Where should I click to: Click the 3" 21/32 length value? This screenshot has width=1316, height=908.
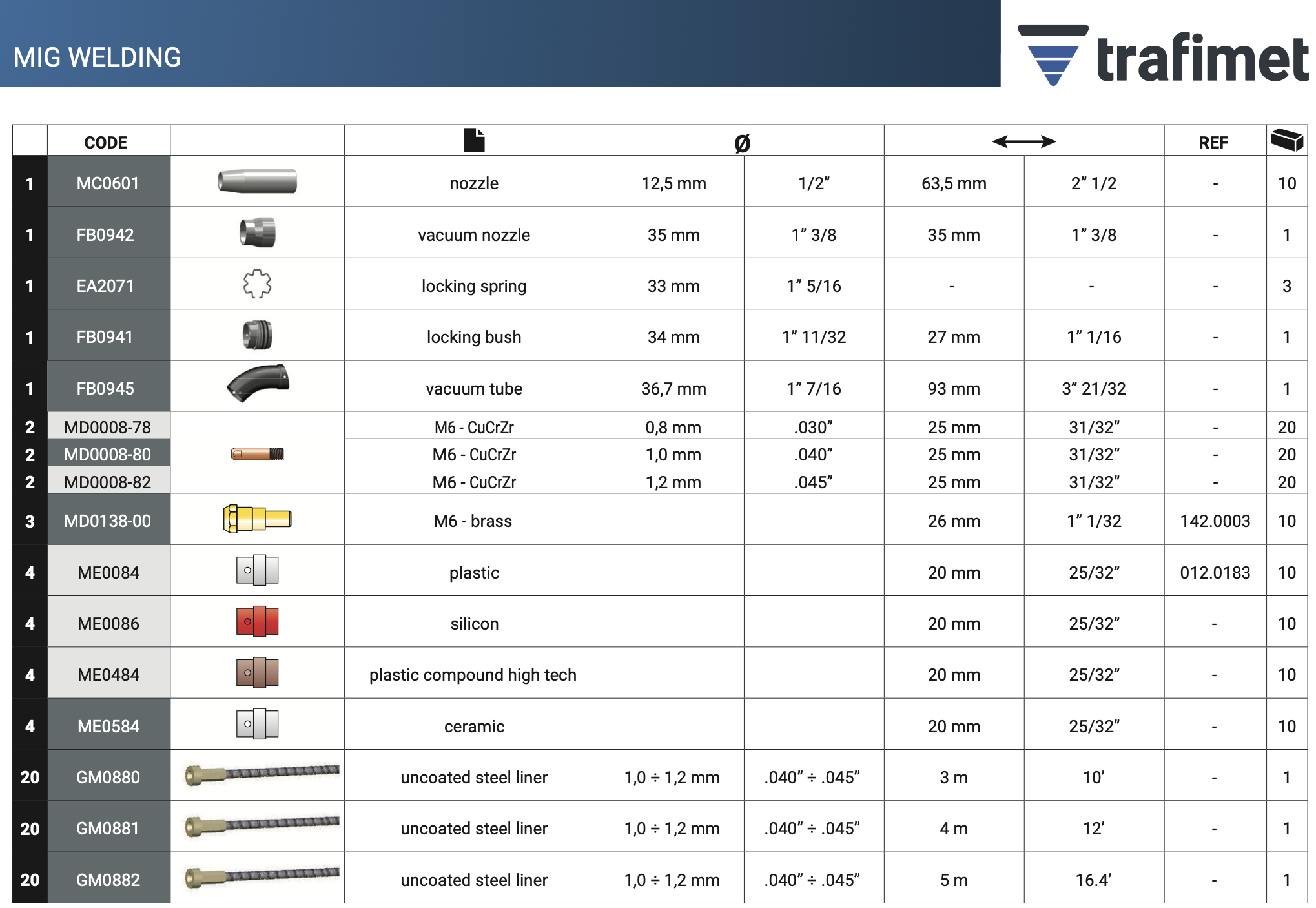point(1094,389)
